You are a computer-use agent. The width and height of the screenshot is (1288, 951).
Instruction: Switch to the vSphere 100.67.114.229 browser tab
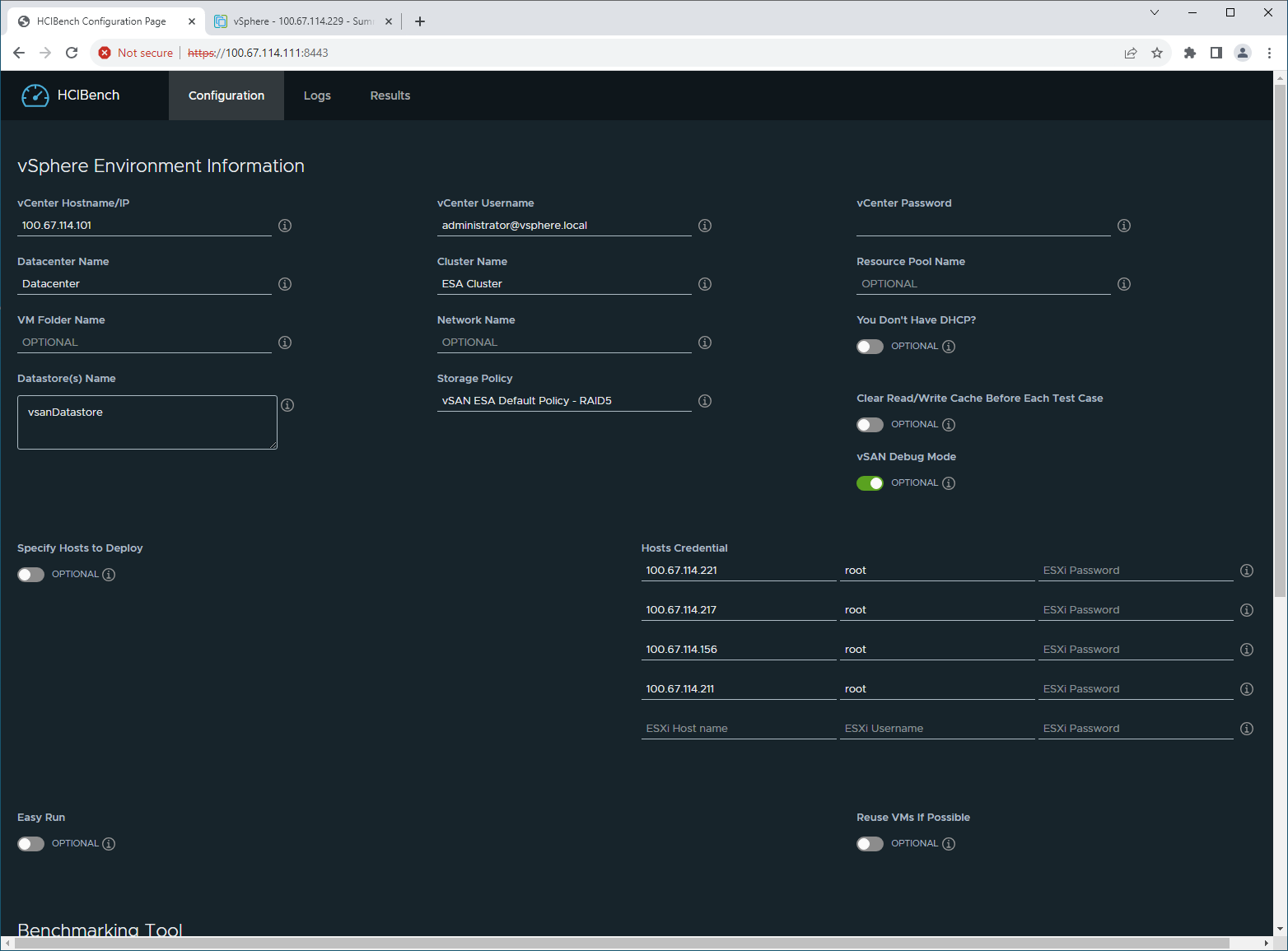tap(302, 21)
